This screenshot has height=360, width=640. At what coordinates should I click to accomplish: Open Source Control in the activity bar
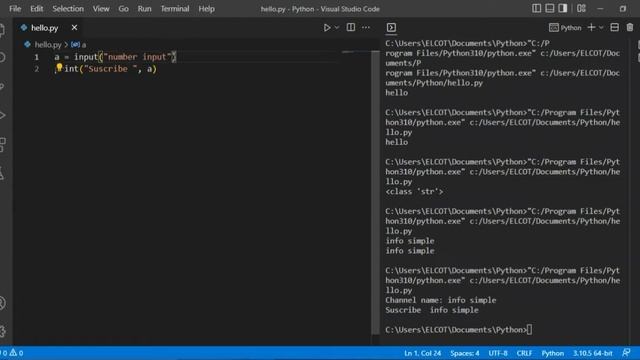(2, 86)
